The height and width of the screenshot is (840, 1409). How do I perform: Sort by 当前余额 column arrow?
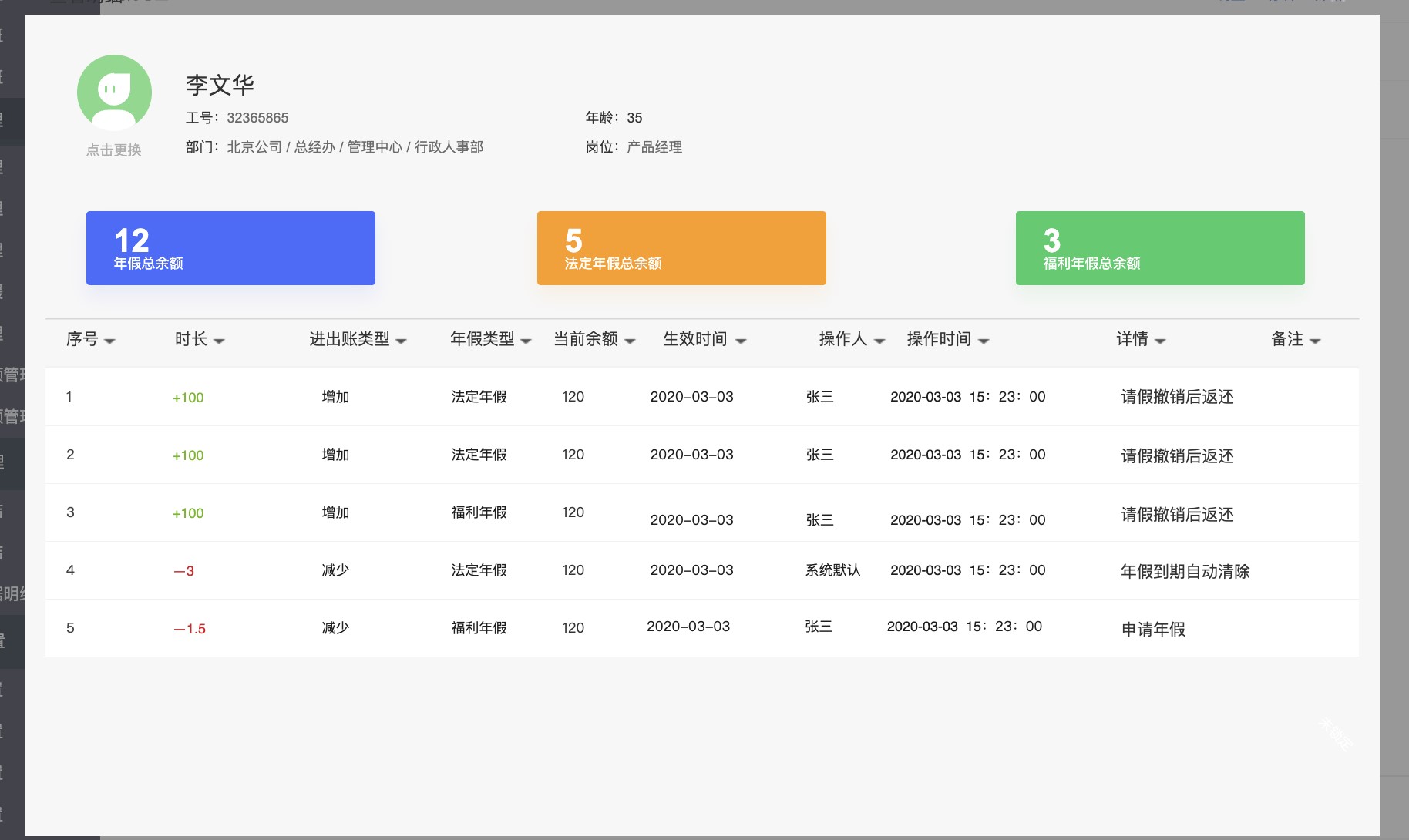(x=630, y=341)
